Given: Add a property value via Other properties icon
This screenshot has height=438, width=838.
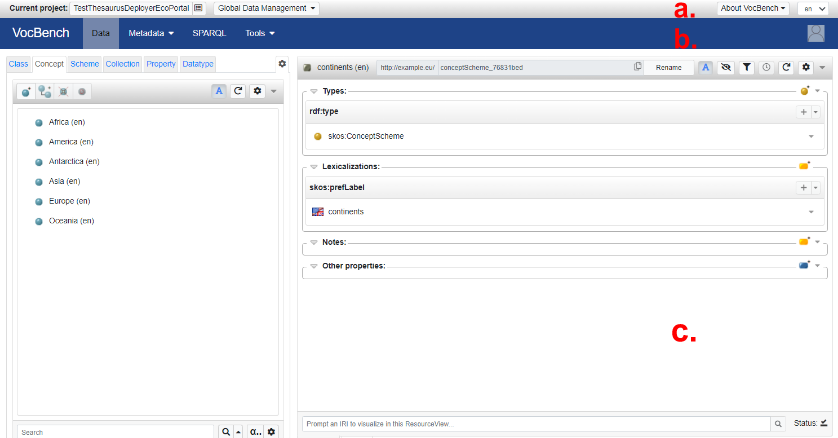Looking at the screenshot, I should (x=804, y=265).
